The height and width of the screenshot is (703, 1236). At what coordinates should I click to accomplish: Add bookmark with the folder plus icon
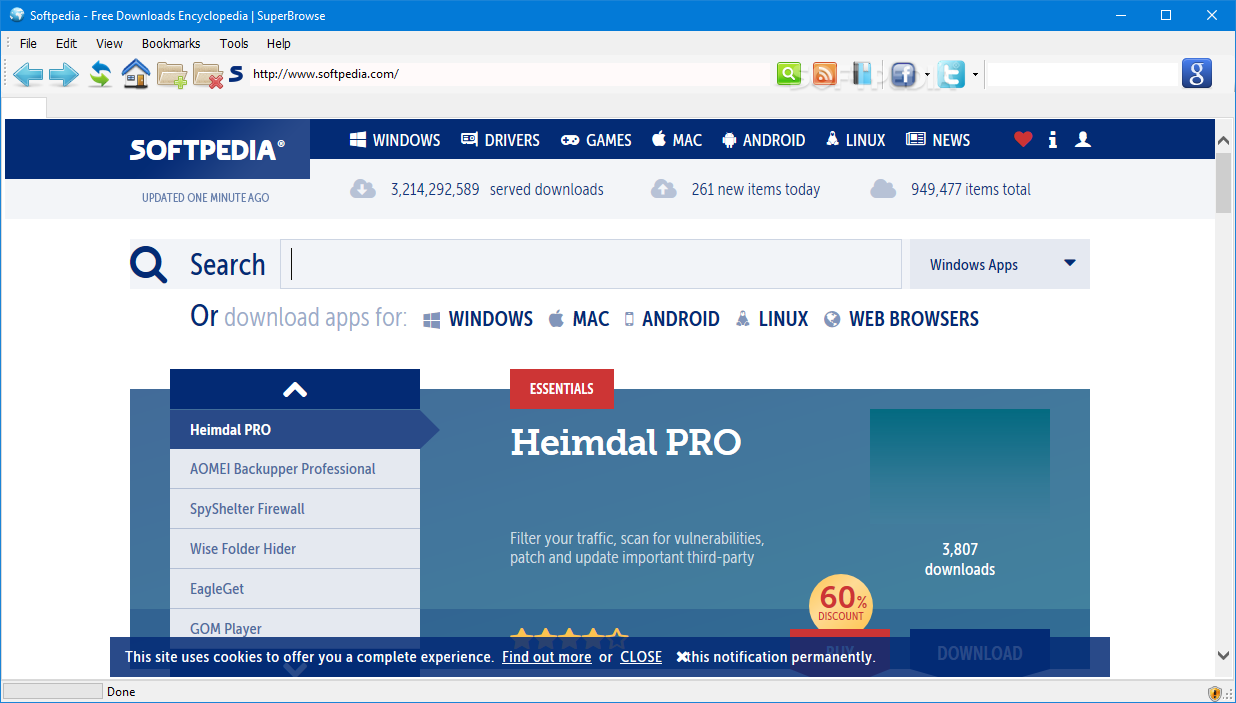(x=172, y=75)
